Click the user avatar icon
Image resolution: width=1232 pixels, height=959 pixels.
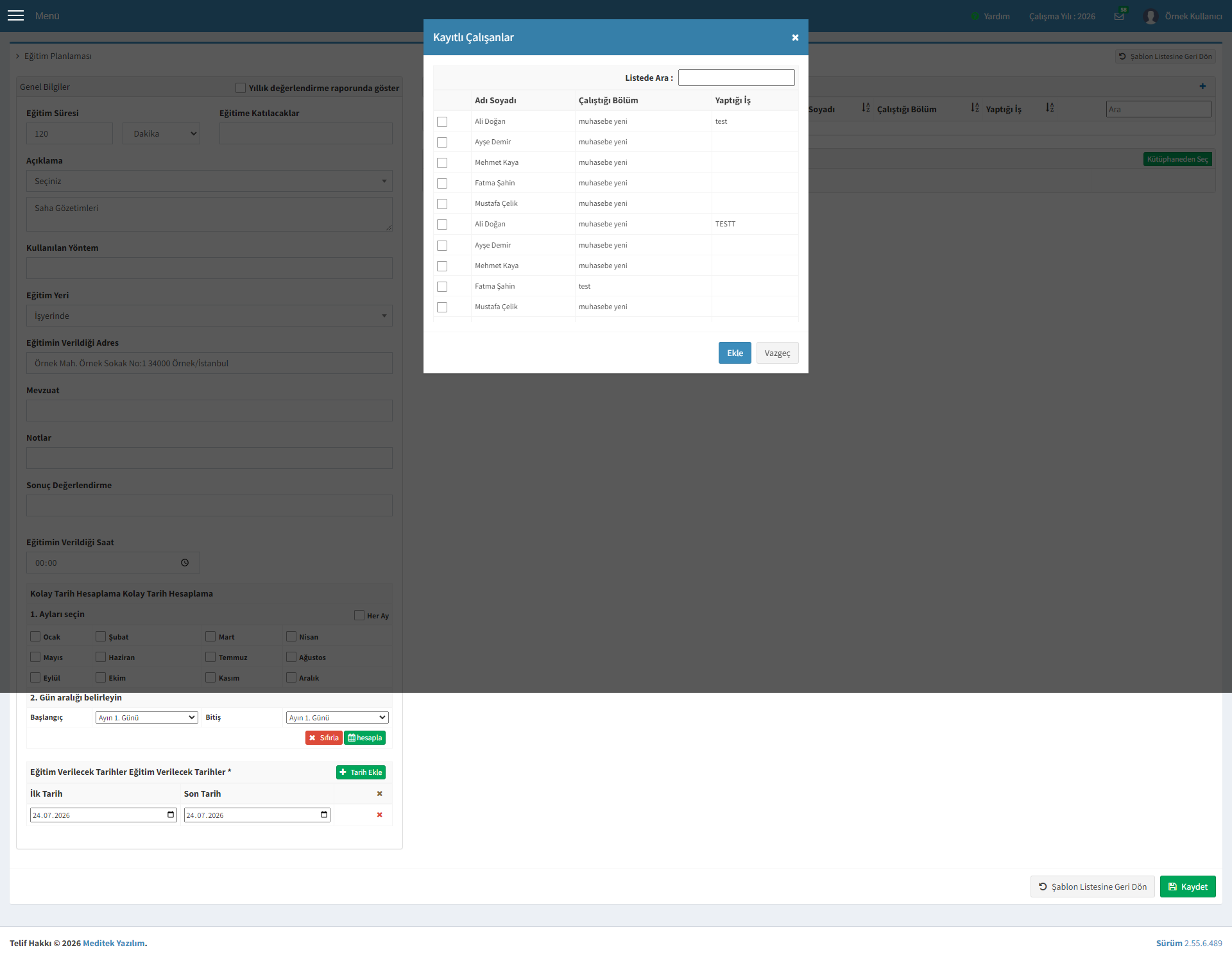click(1151, 16)
